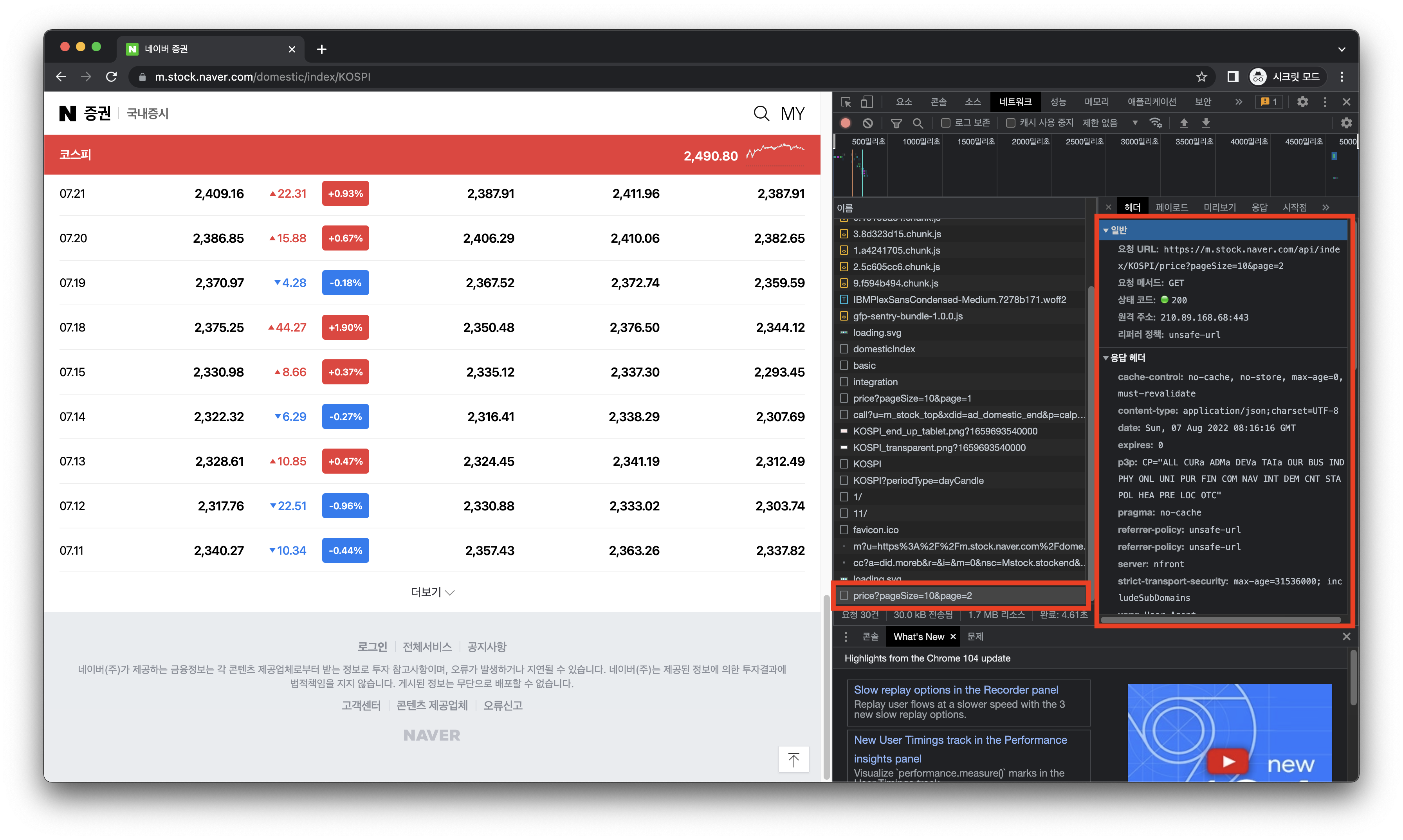
Task: Open the 페이로드 request tab
Action: tap(1172, 207)
